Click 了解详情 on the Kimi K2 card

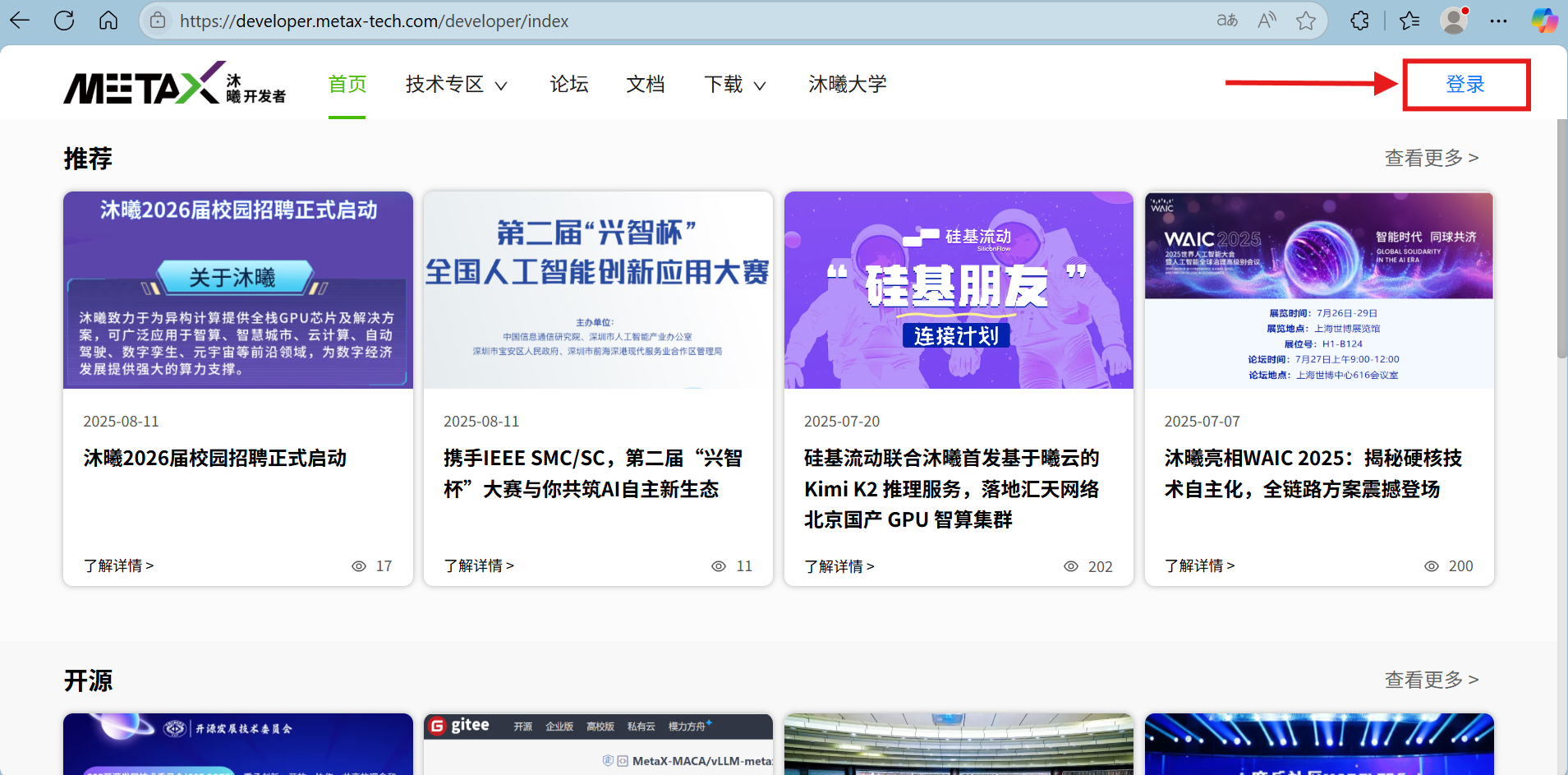click(x=839, y=566)
